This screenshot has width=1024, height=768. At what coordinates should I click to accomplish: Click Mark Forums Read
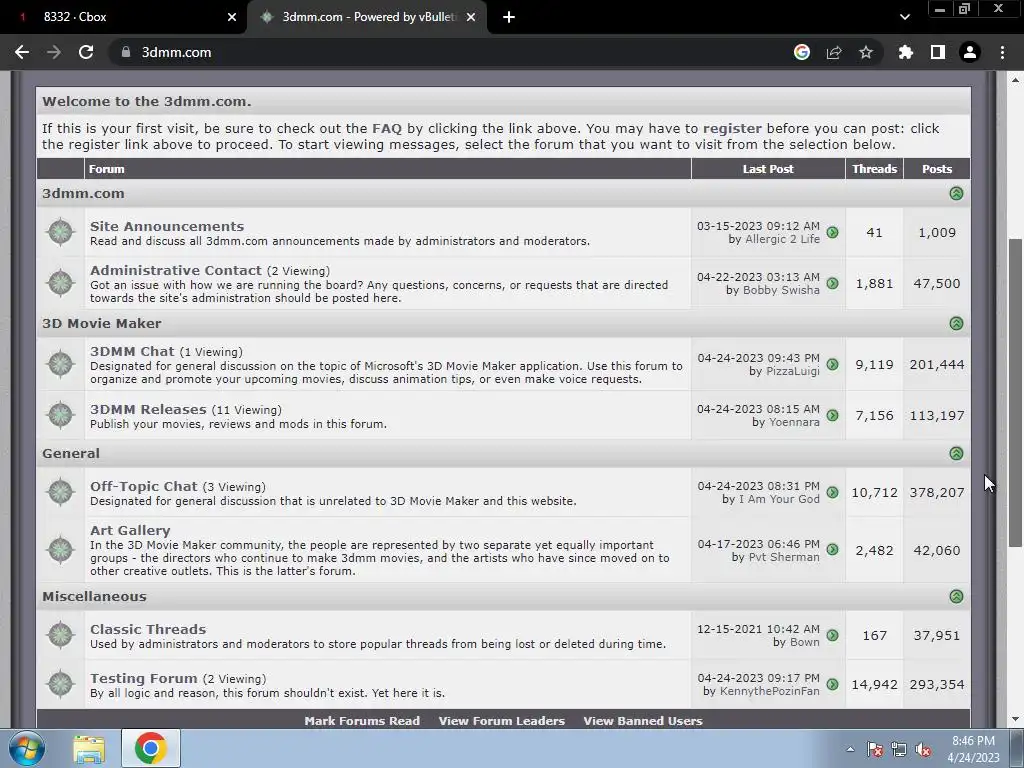362,721
